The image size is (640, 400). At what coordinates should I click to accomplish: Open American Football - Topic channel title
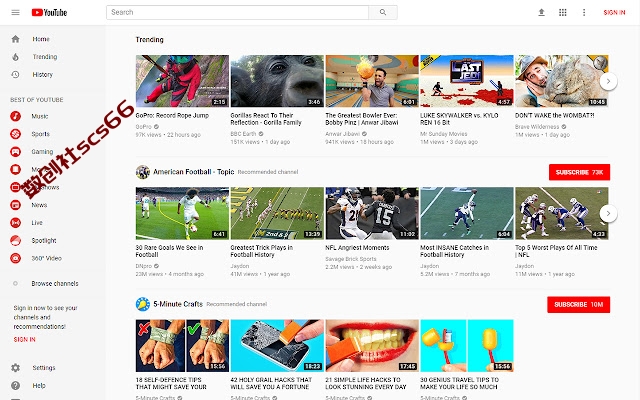(193, 172)
